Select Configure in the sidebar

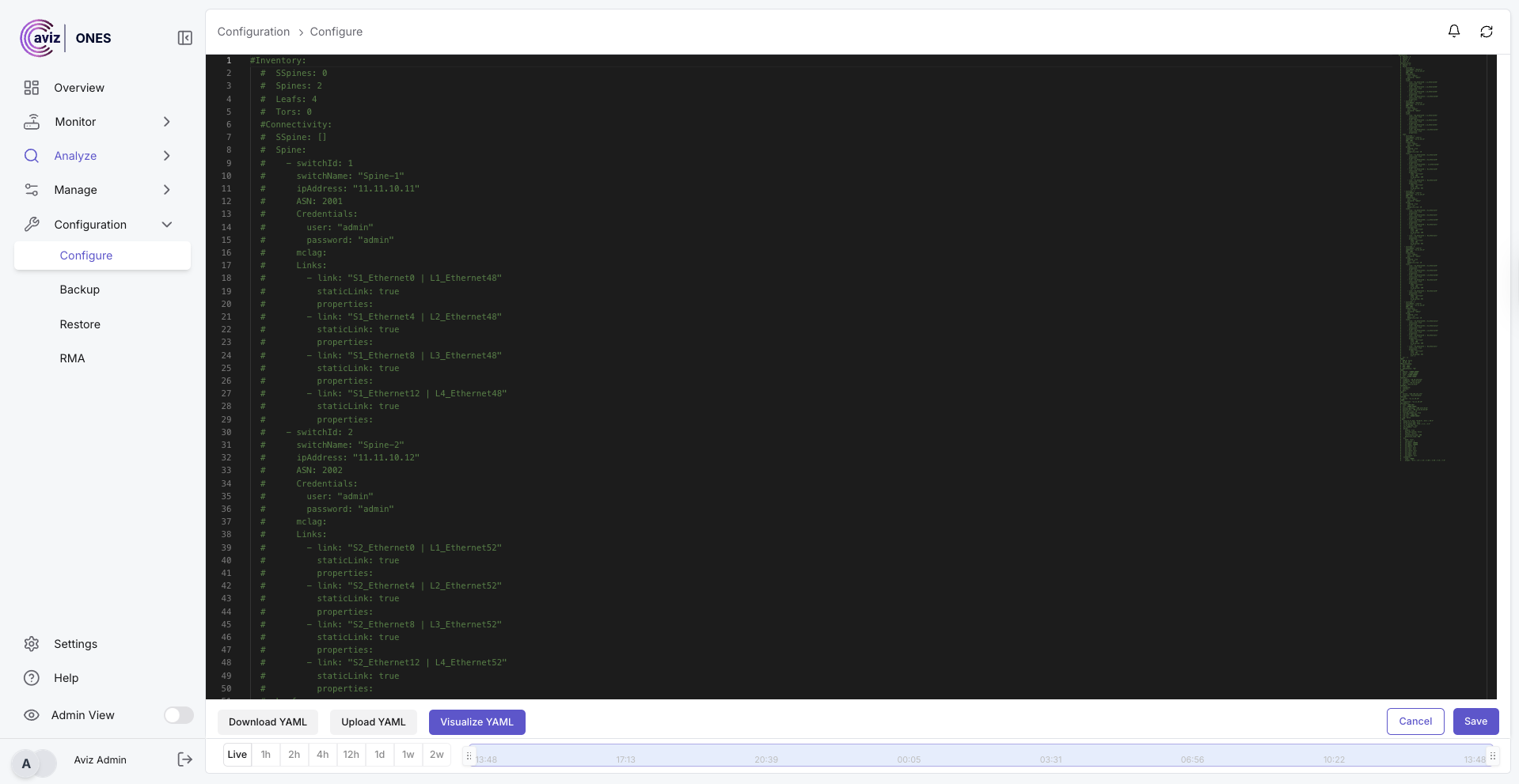point(102,256)
